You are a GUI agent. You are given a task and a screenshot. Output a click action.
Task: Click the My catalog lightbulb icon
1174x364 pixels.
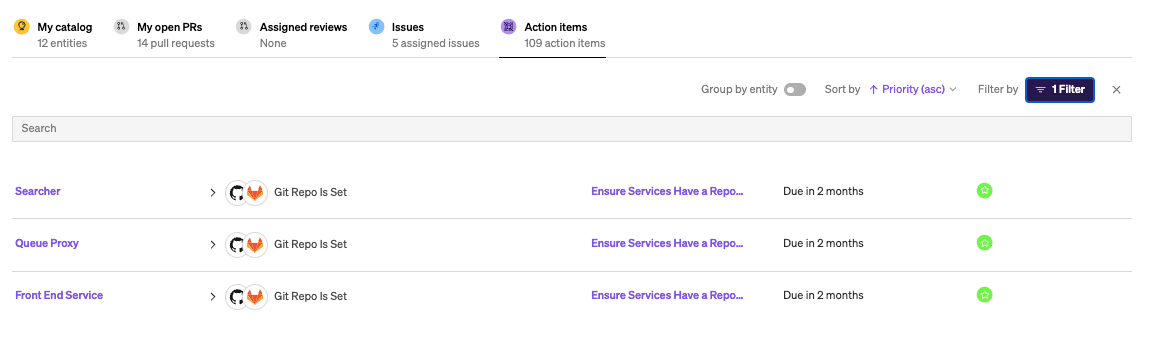[22, 27]
